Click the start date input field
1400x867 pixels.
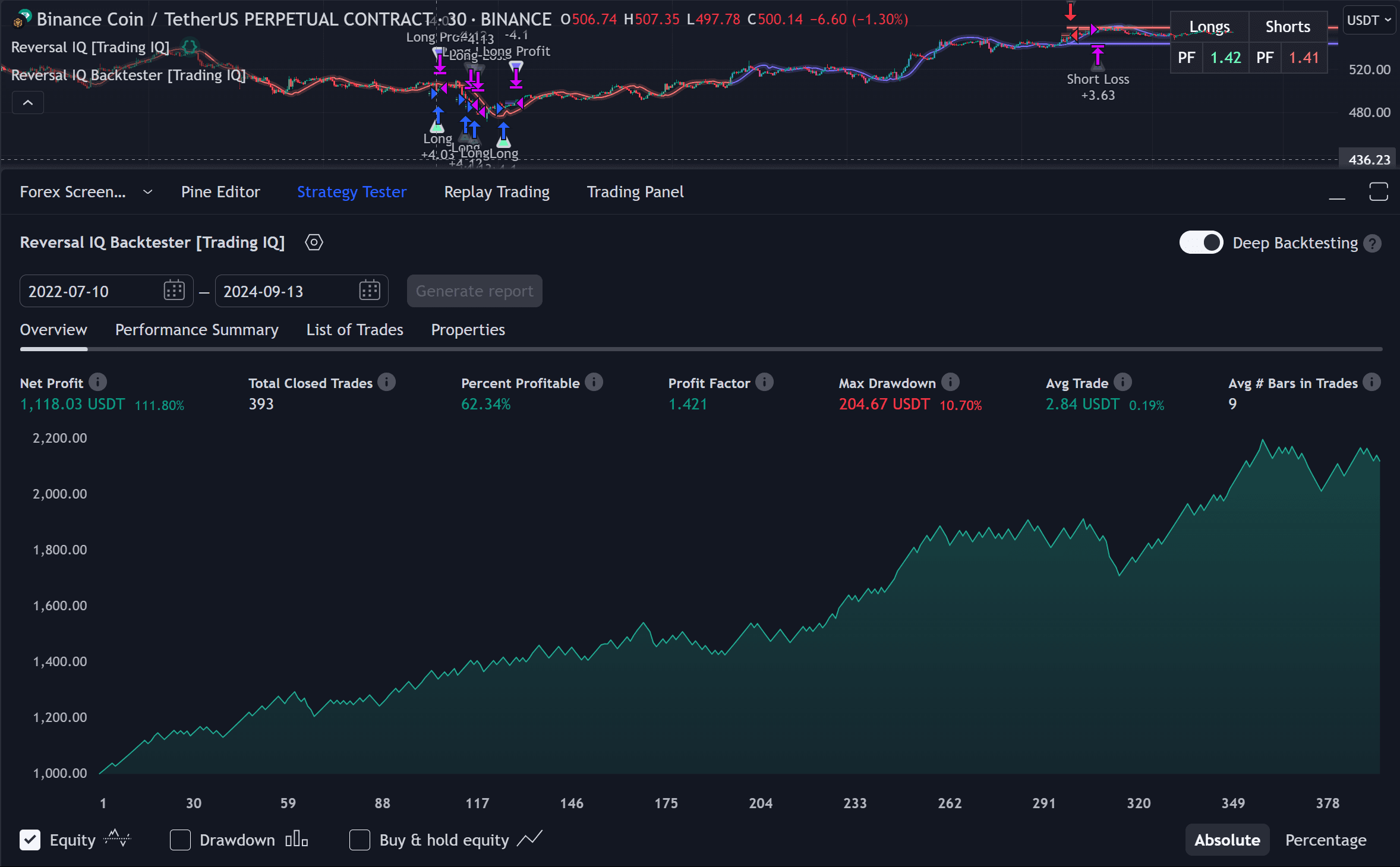106,291
